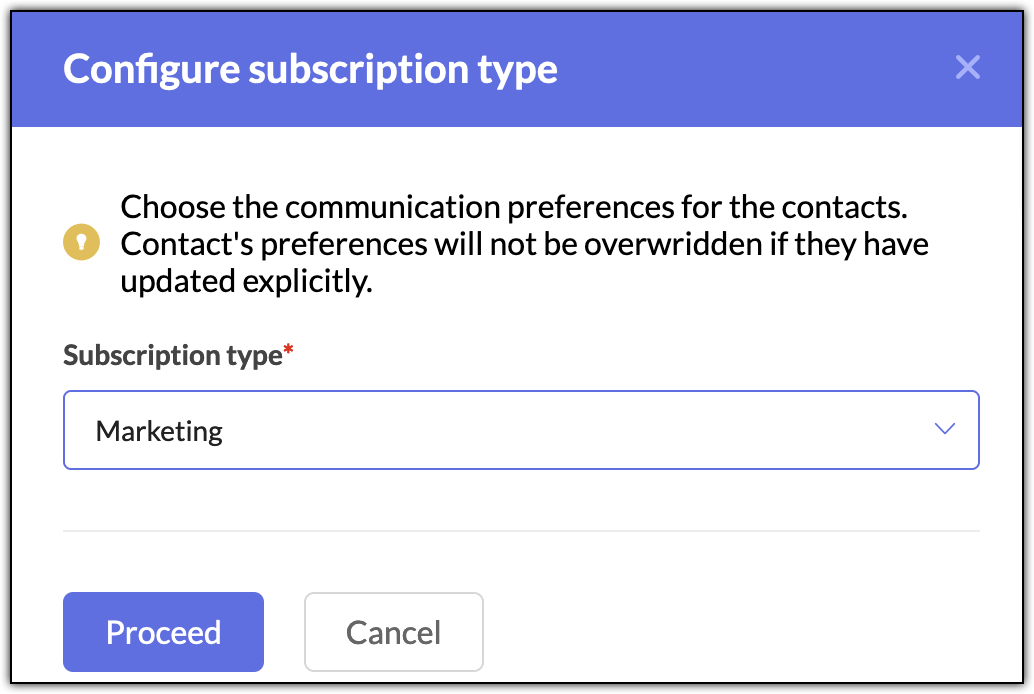Image resolution: width=1034 pixels, height=694 pixels.
Task: Open the Subscription type combo box
Action: (520, 431)
